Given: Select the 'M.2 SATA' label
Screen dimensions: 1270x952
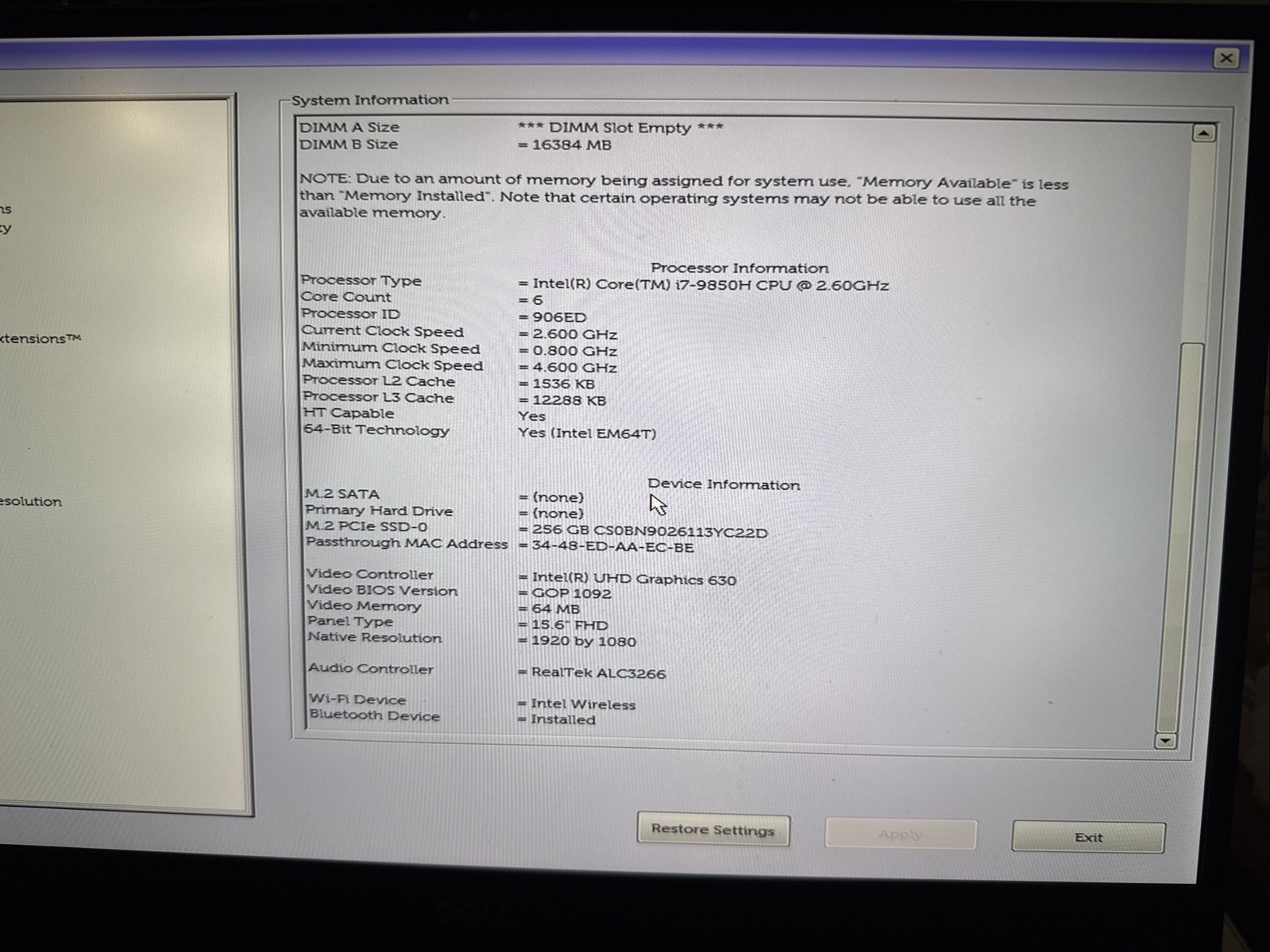Looking at the screenshot, I should [x=342, y=494].
